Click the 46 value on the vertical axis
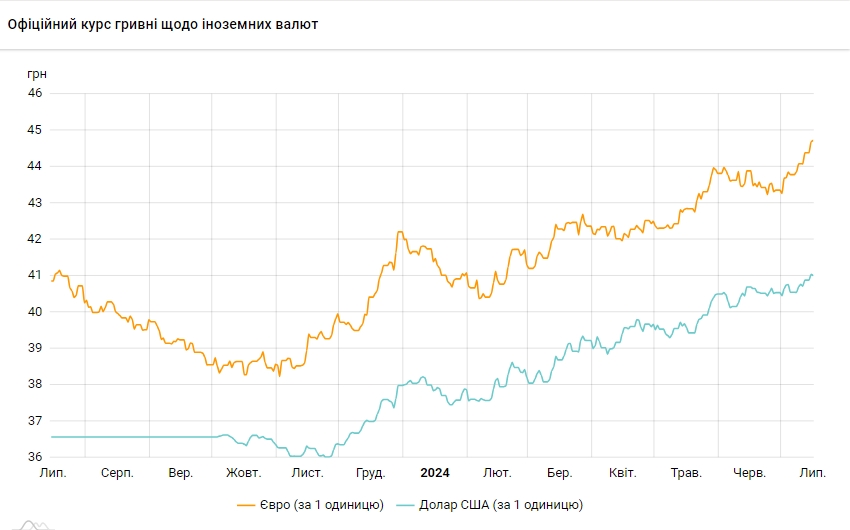Screen dimensions: 850x530 point(35,93)
